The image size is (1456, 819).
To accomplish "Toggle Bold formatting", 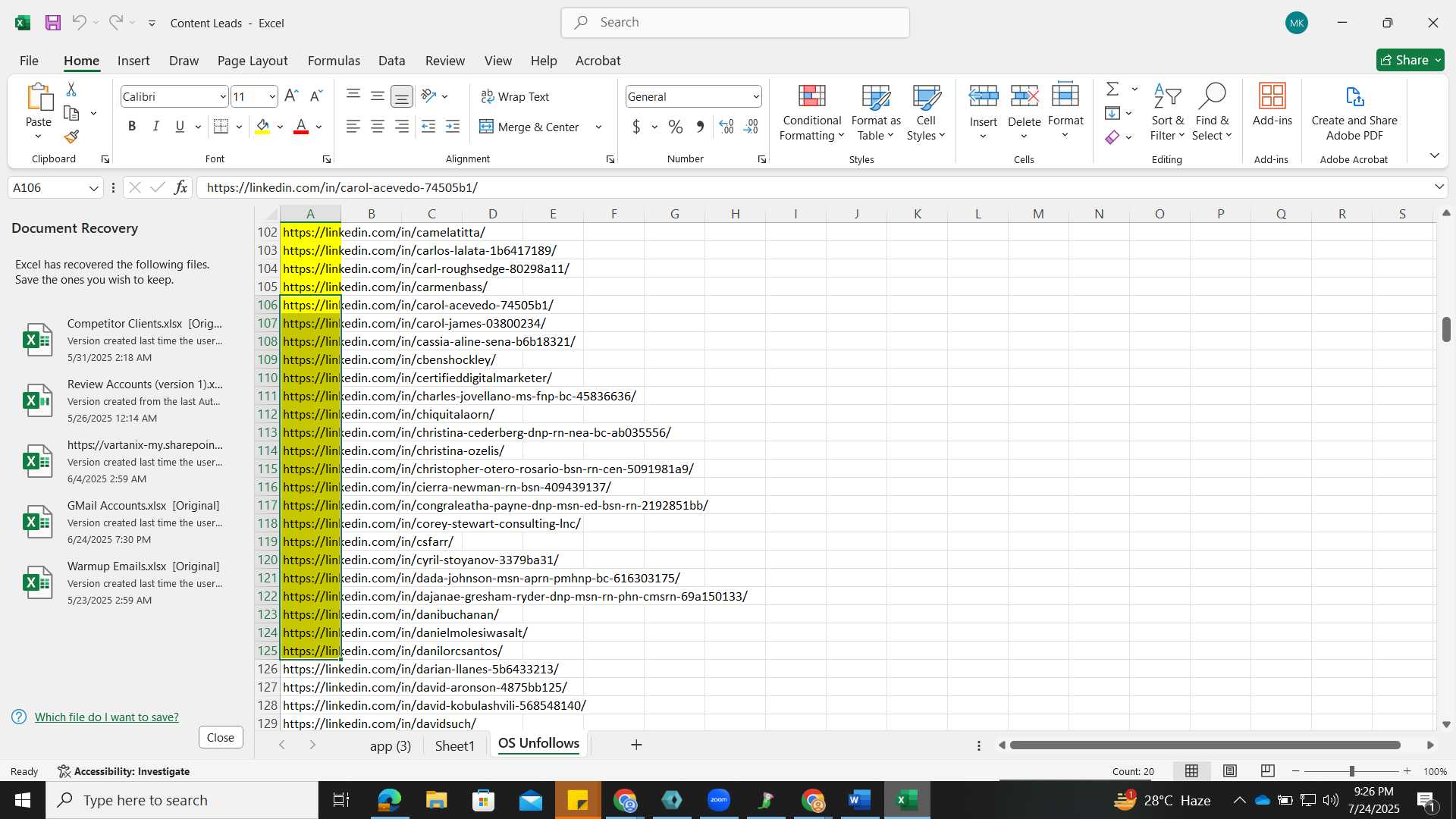I will pos(132,127).
